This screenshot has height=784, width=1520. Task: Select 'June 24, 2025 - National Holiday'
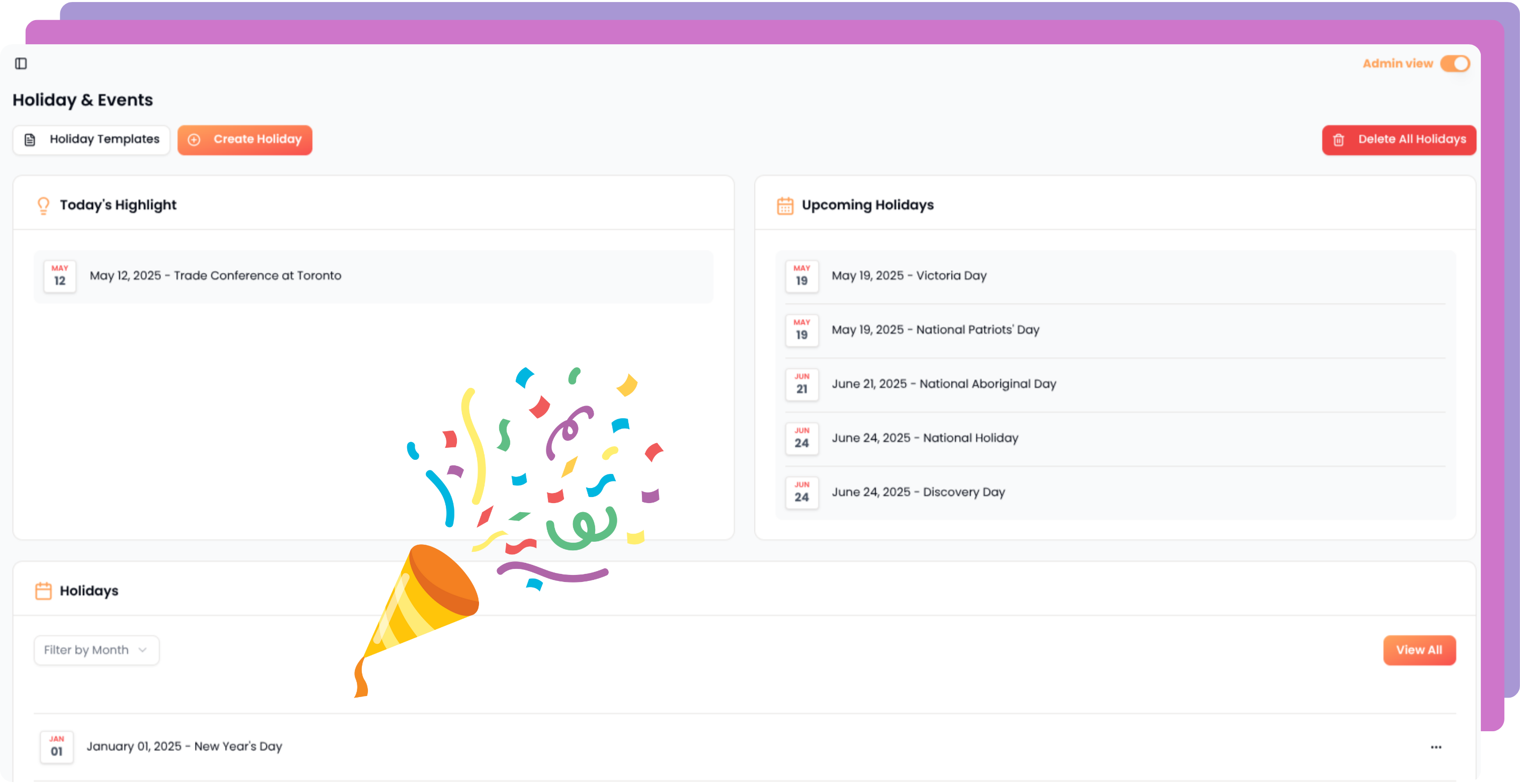tap(925, 438)
